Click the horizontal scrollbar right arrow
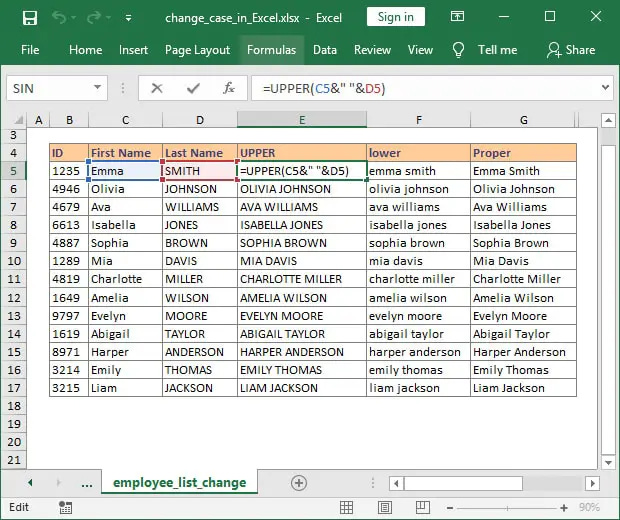 click(x=592, y=483)
